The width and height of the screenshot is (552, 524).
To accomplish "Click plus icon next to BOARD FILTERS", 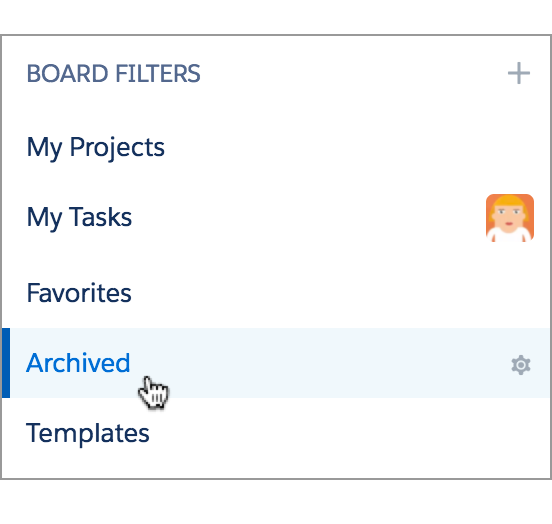I will coord(519,73).
